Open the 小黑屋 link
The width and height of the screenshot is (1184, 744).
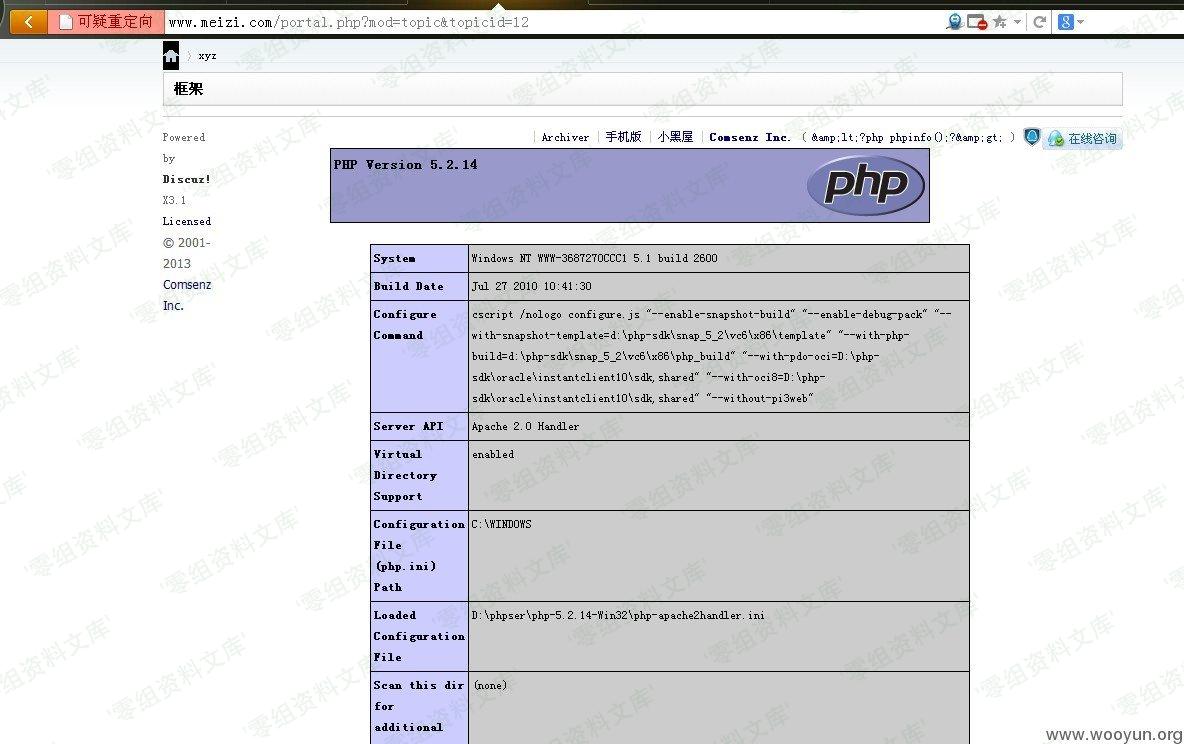pos(675,137)
